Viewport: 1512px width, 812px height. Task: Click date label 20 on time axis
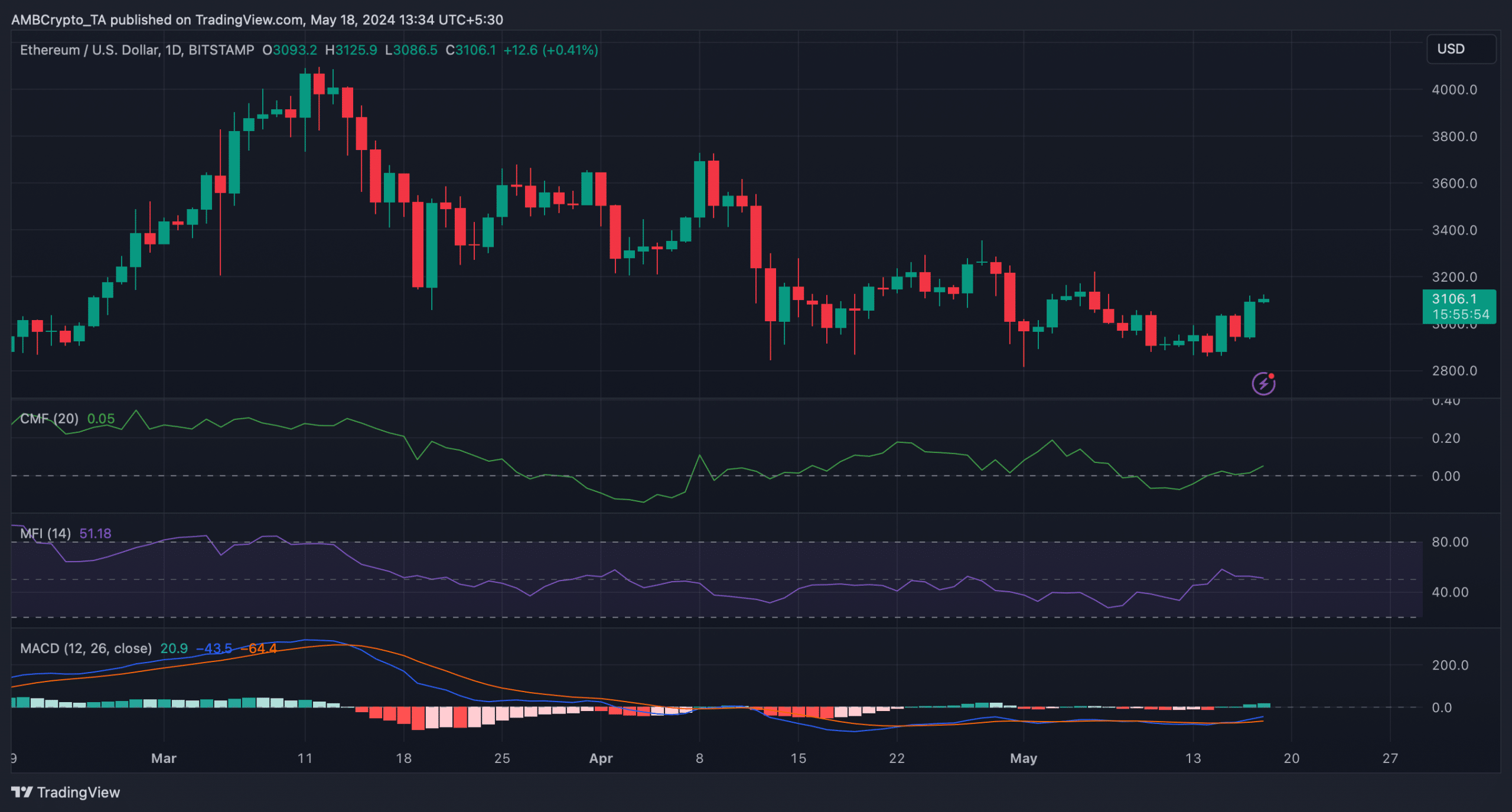[x=1292, y=758]
